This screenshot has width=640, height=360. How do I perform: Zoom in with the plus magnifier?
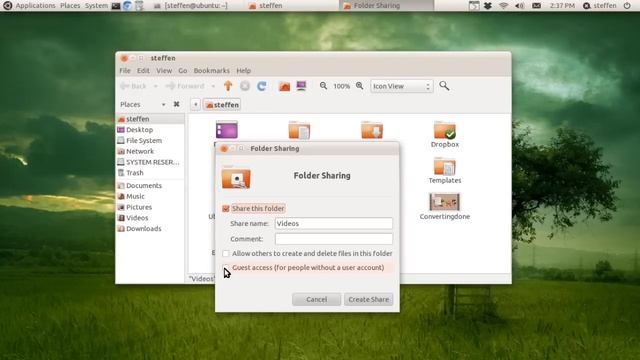359,86
